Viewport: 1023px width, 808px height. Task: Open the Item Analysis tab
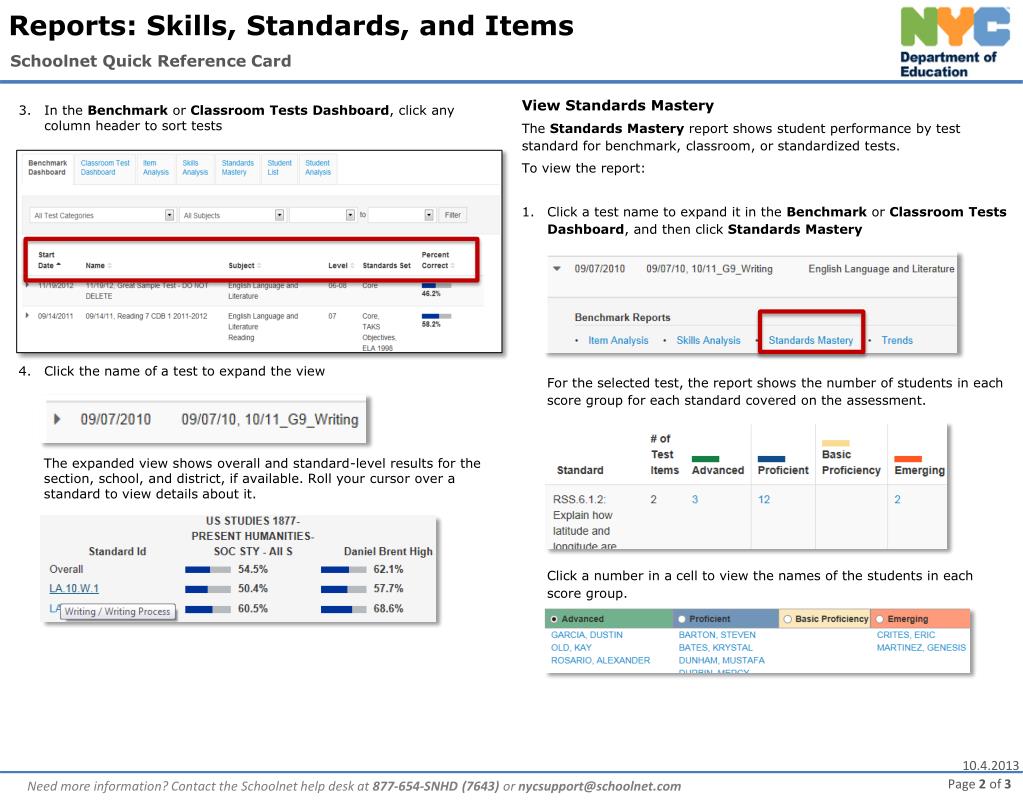pos(155,168)
